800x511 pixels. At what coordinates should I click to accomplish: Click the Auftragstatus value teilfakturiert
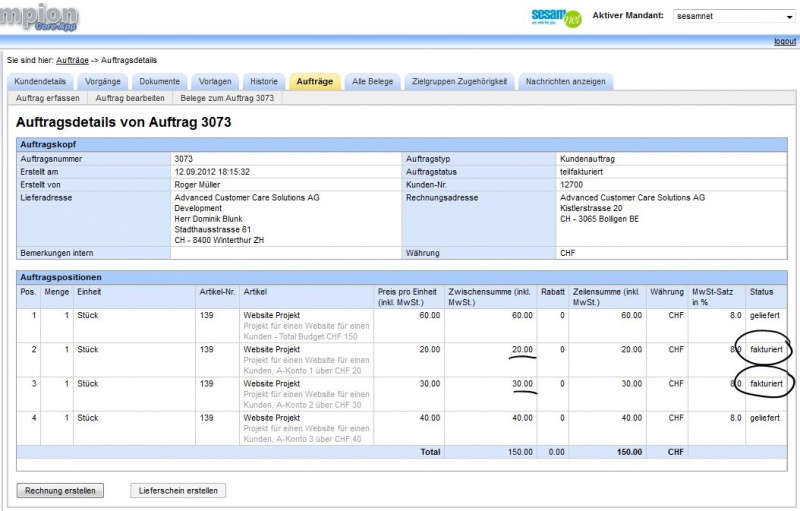tap(581, 172)
